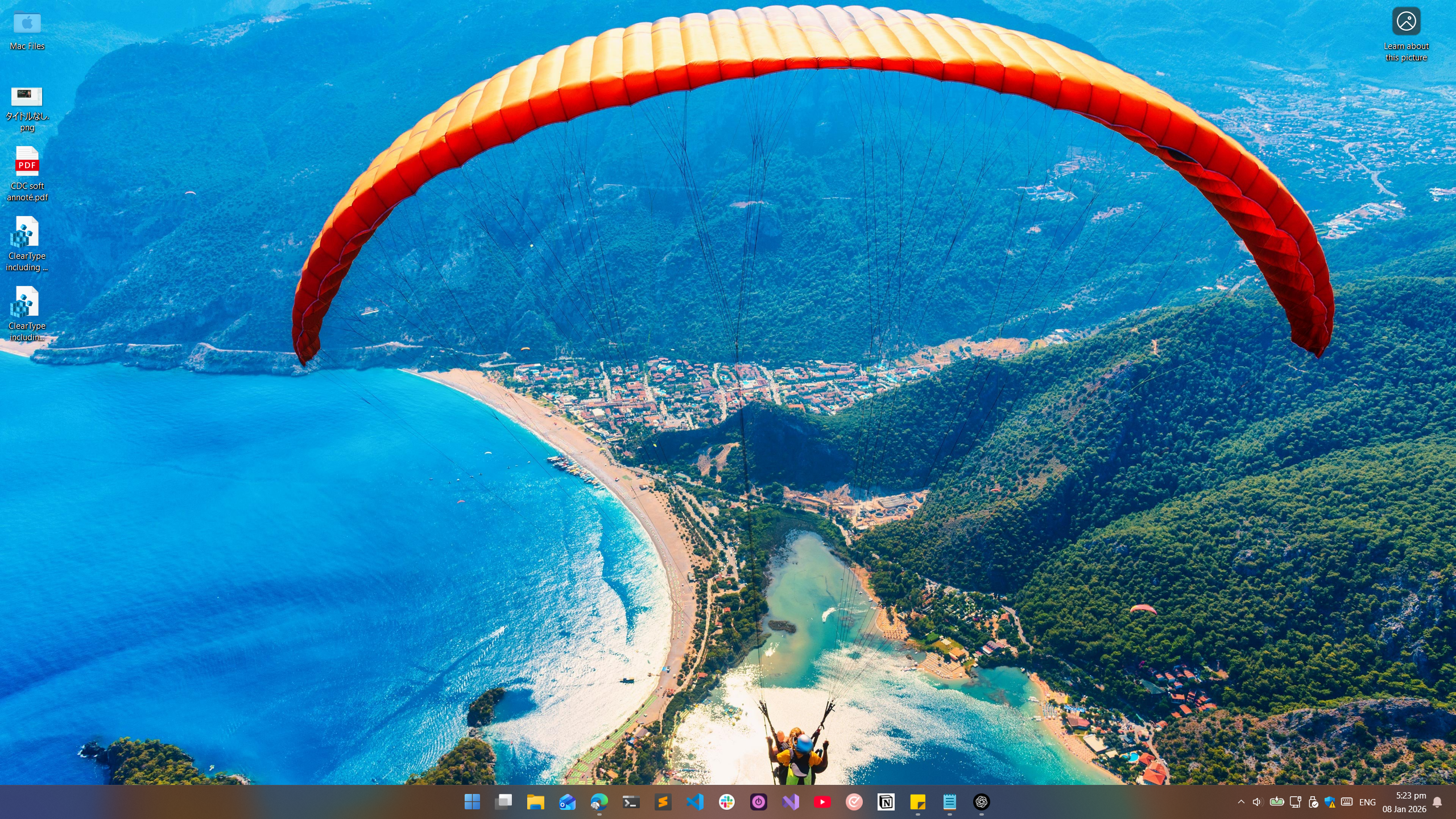Expand hidden system tray icons
The width and height of the screenshot is (1456, 819).
tap(1241, 802)
